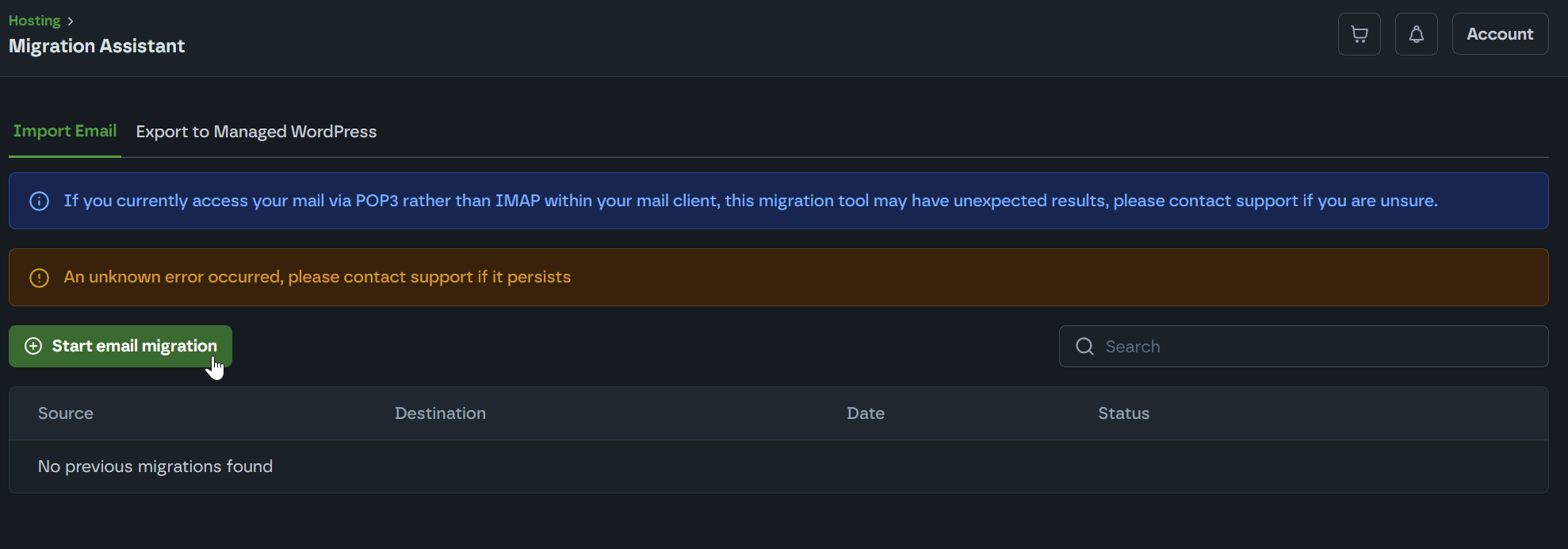Open the Account menu
Viewport: 1568px width, 549px height.
click(1500, 34)
